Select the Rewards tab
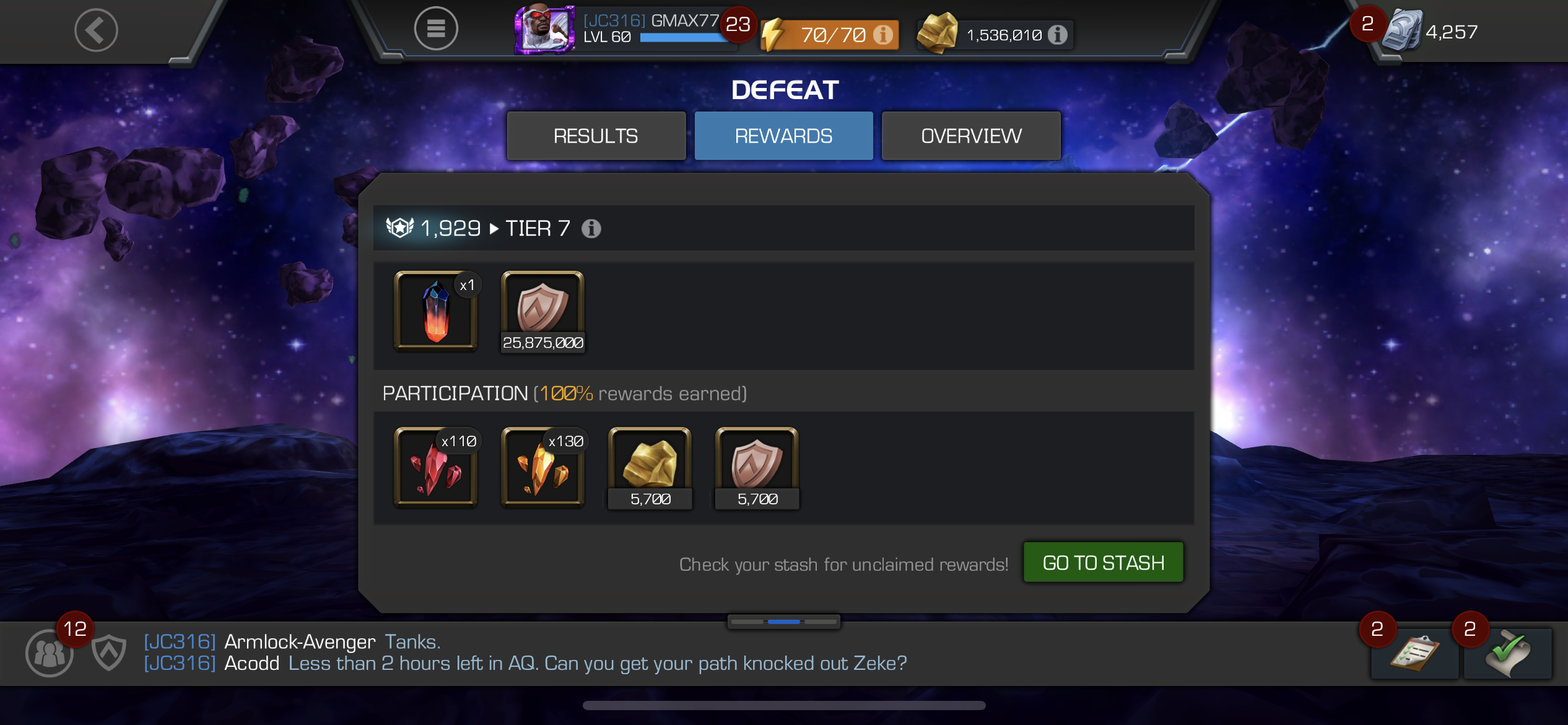Screen dimensions: 1568x725 (x=783, y=136)
